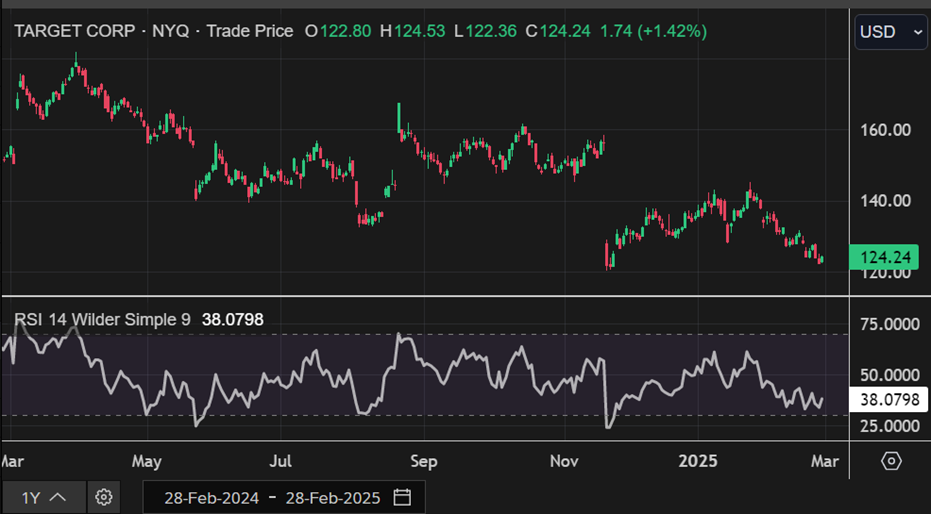The image size is (931, 514).
Task: Click the Nov label on time axis
Action: coord(564,462)
